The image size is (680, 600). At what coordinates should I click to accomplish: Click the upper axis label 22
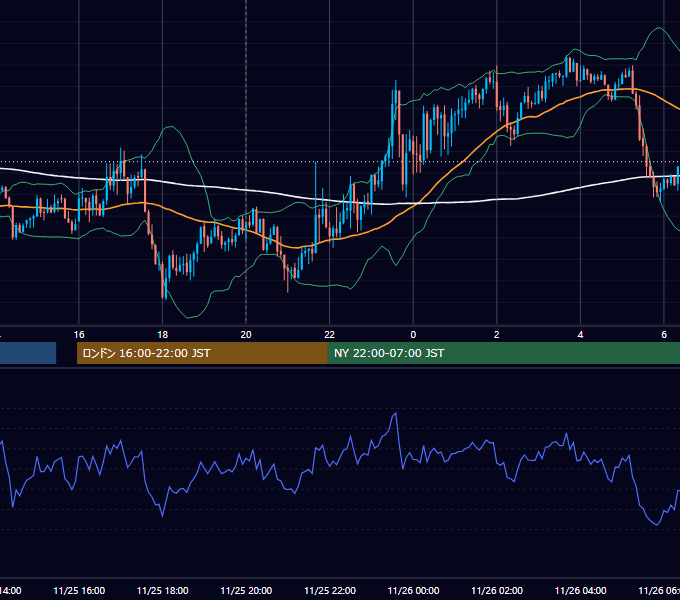point(330,335)
